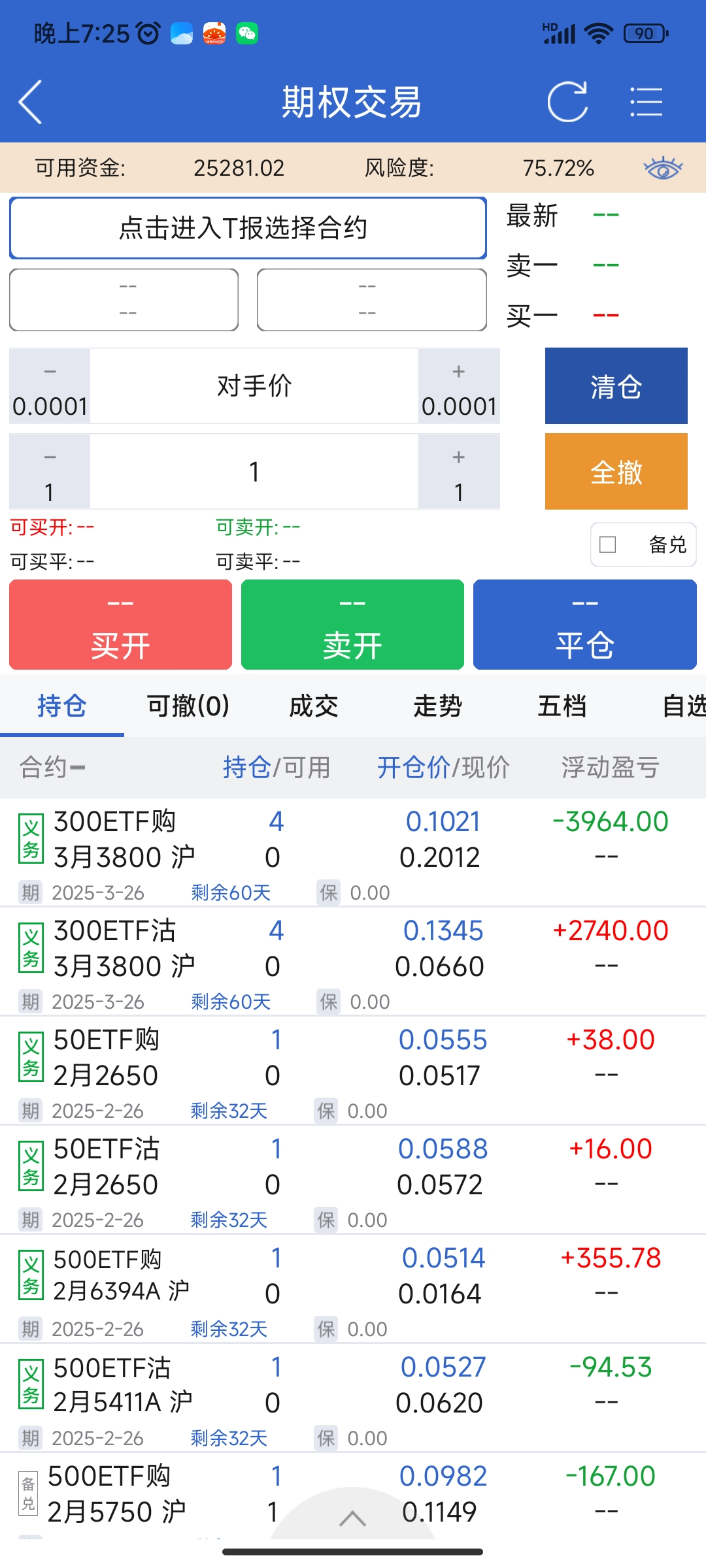
Task: Tap the red 买开 button
Action: click(120, 625)
